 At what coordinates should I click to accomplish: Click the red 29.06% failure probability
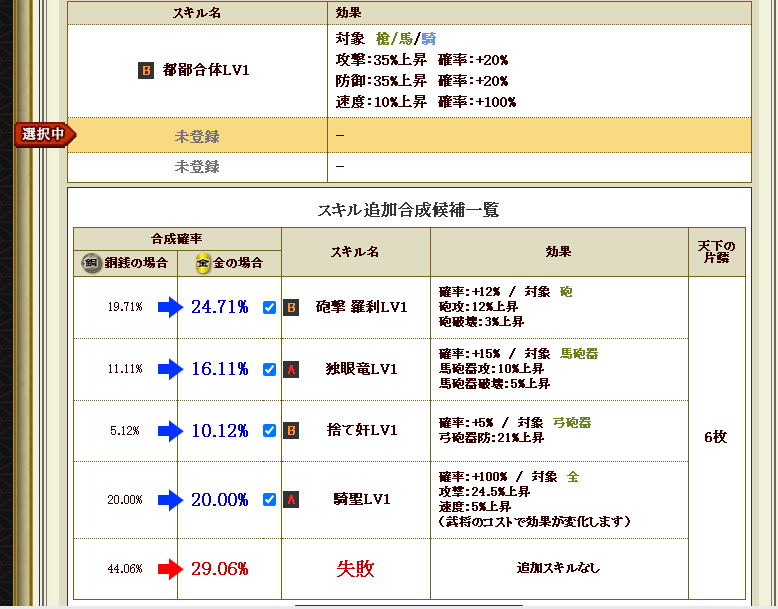click(x=220, y=569)
